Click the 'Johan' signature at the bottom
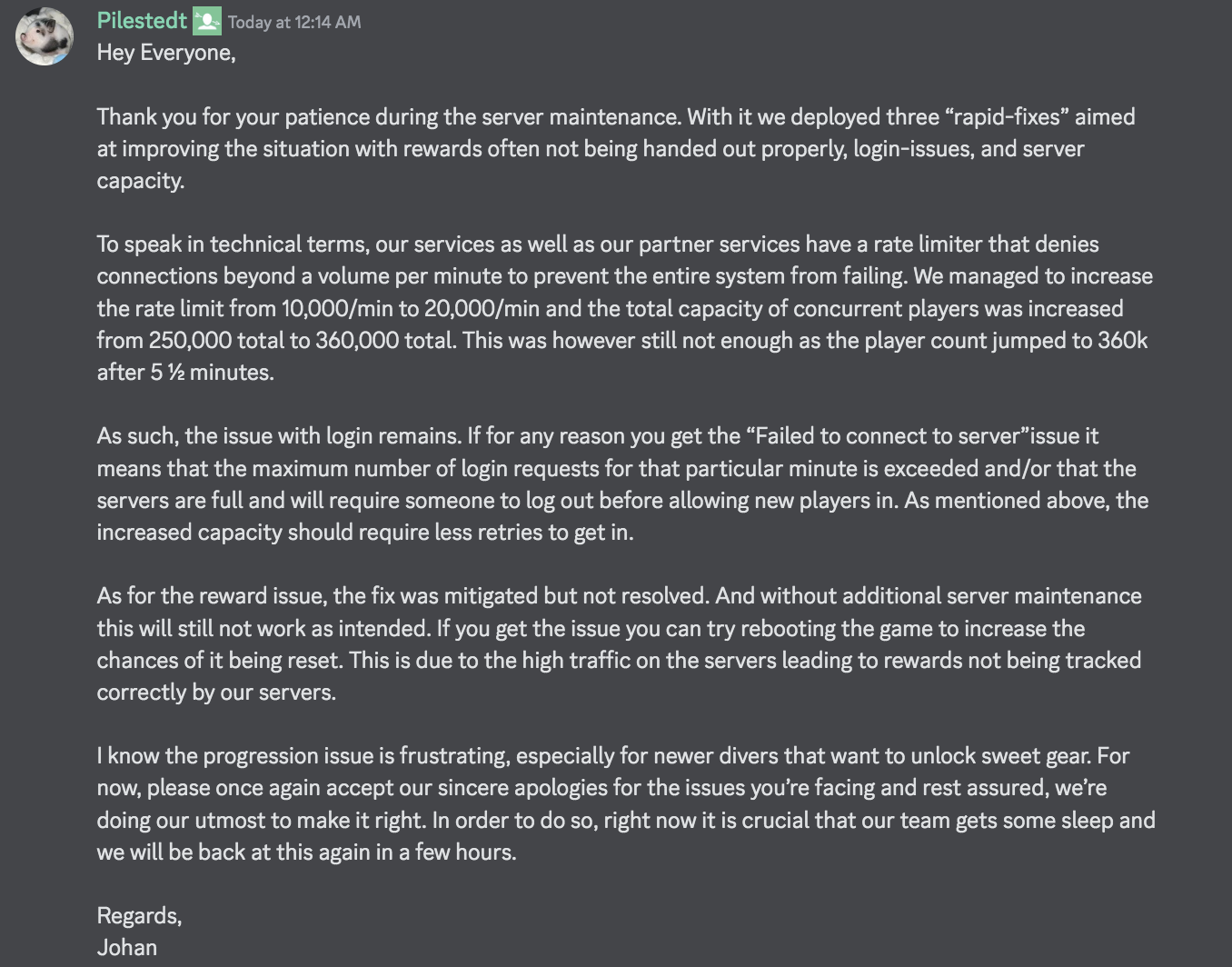The height and width of the screenshot is (967, 1232). click(x=127, y=948)
